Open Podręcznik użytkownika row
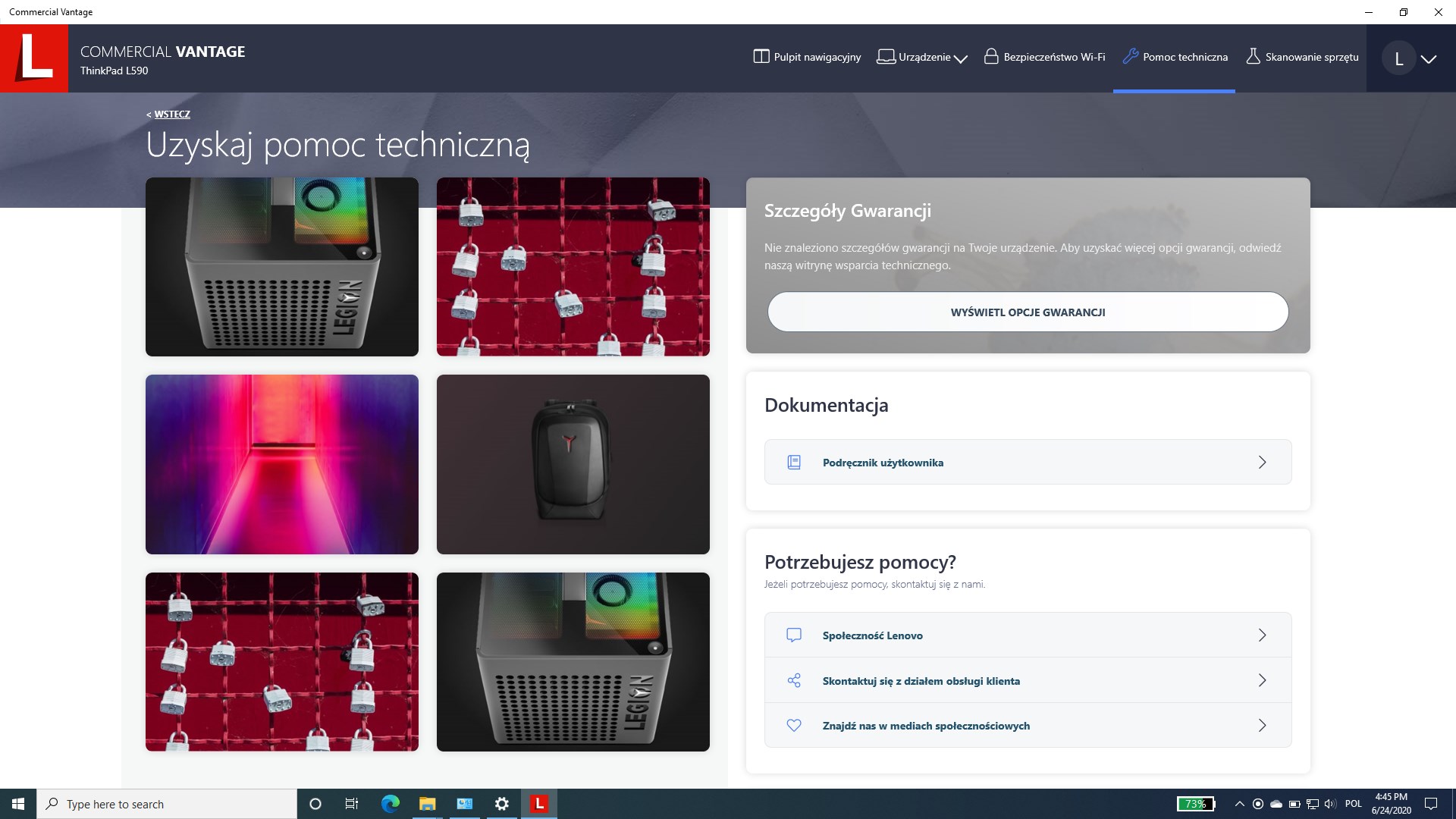The width and height of the screenshot is (1456, 819). coord(1028,462)
